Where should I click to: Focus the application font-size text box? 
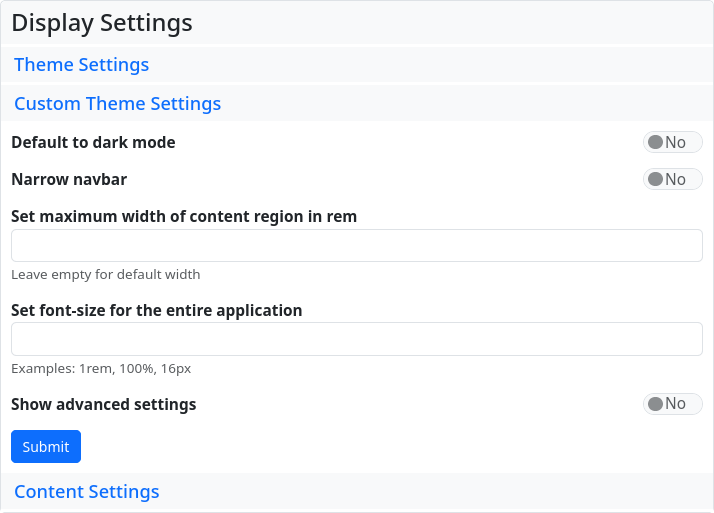click(356, 339)
